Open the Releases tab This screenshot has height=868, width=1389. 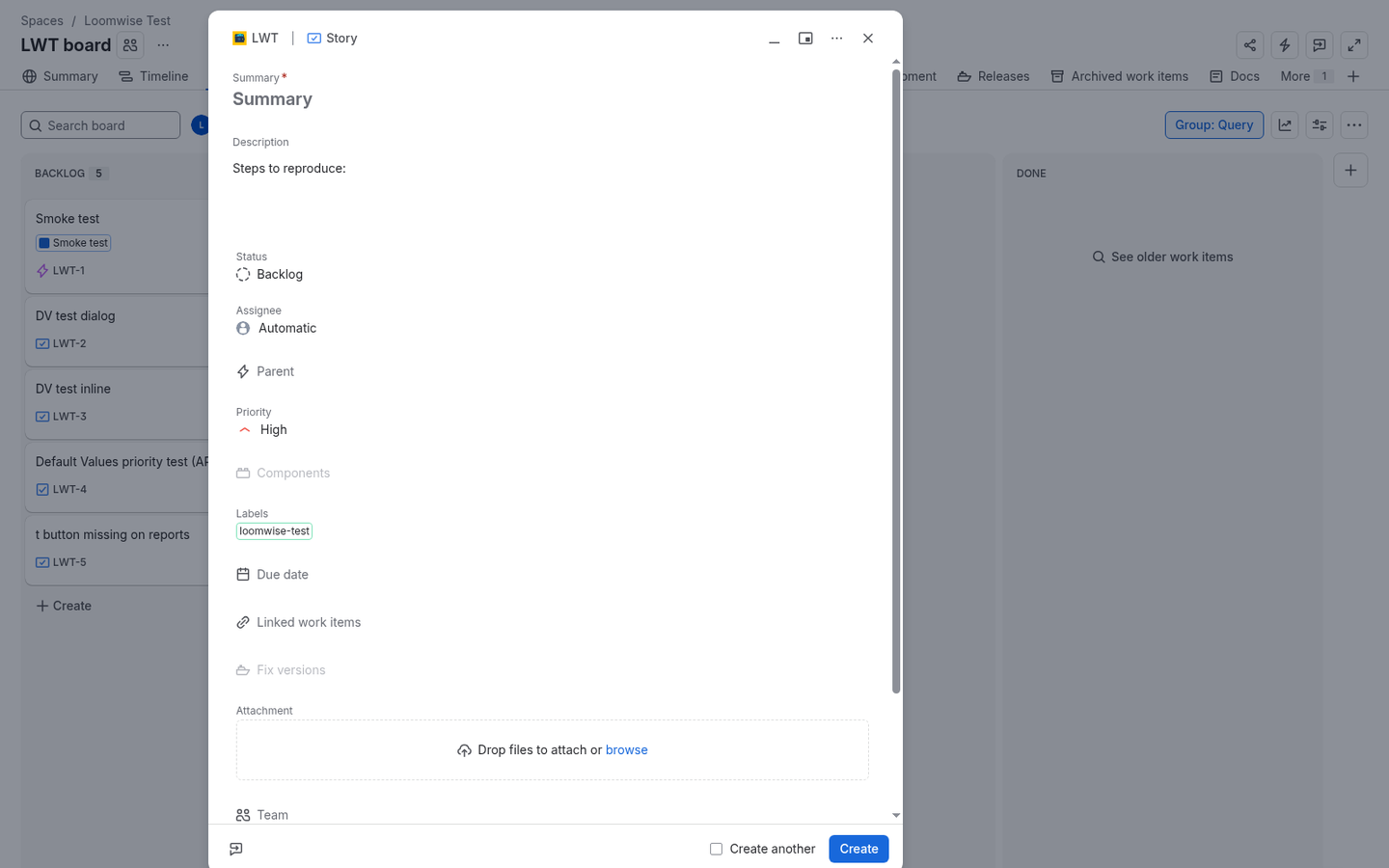pyautogui.click(x=994, y=76)
